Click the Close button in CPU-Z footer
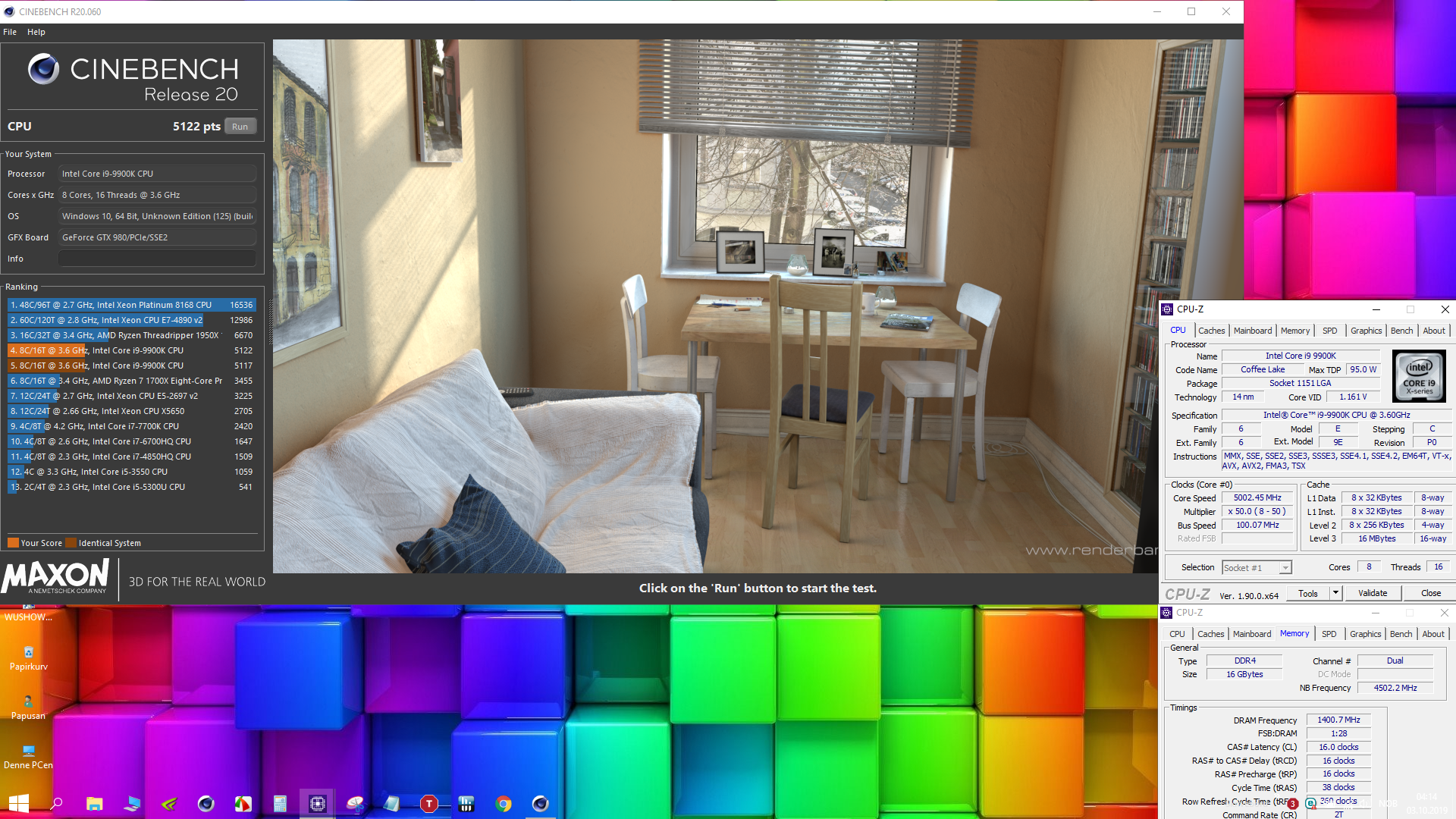Image resolution: width=1456 pixels, height=819 pixels. point(1431,593)
